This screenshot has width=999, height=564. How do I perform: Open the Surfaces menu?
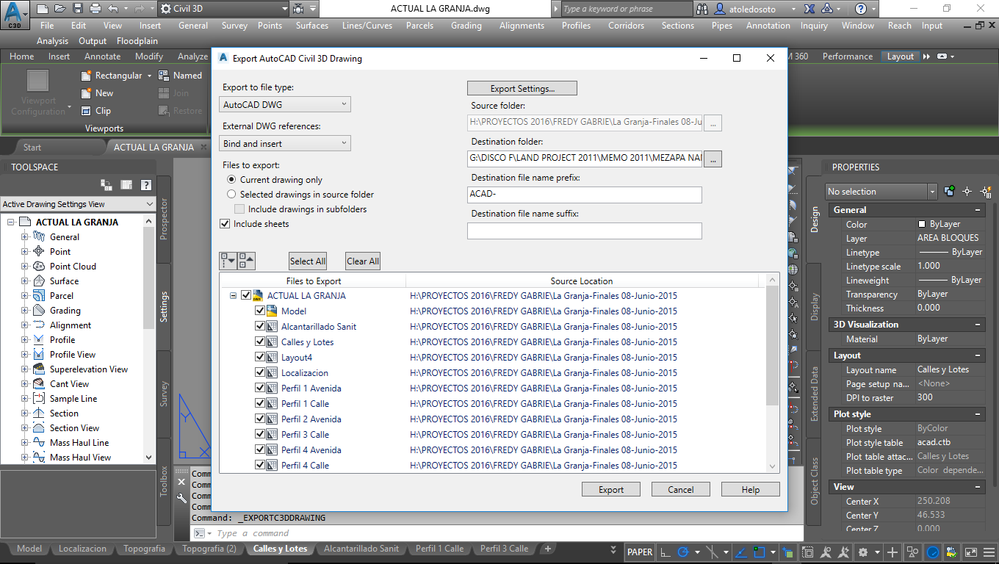pyautogui.click(x=312, y=25)
